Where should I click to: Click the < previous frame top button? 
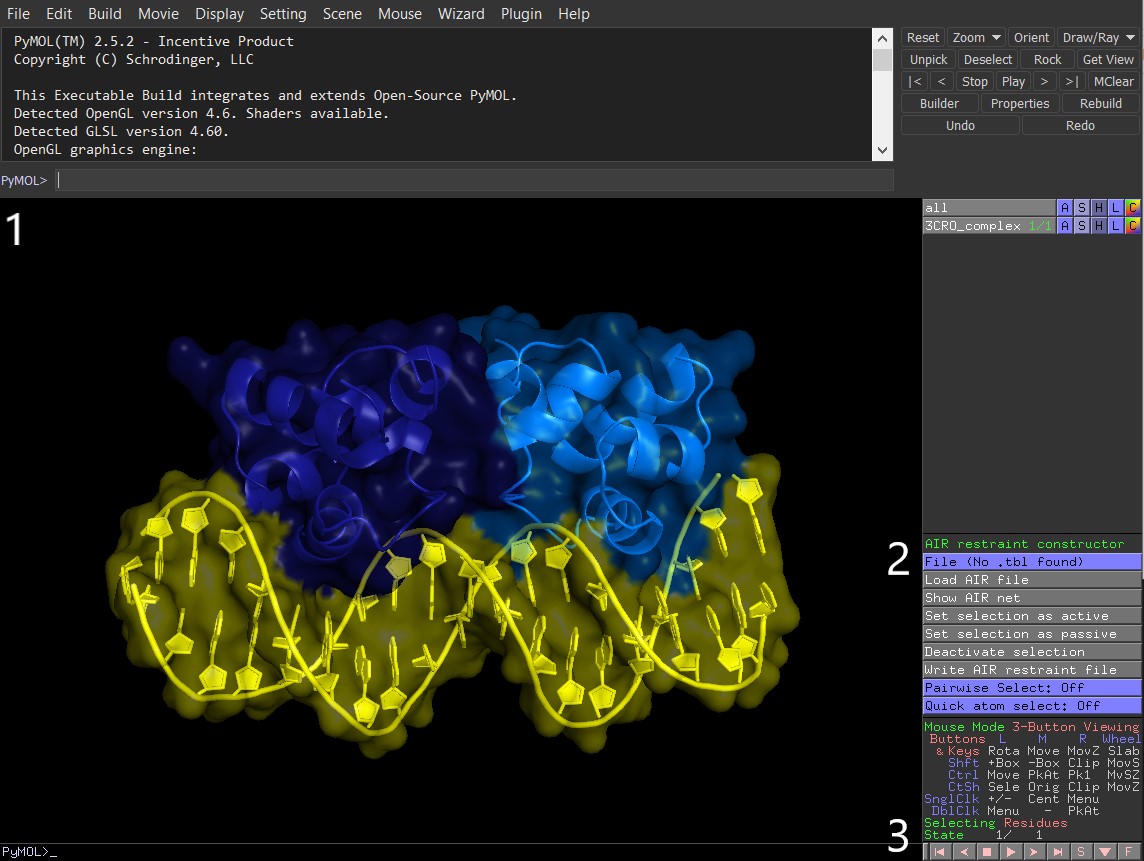pos(941,82)
